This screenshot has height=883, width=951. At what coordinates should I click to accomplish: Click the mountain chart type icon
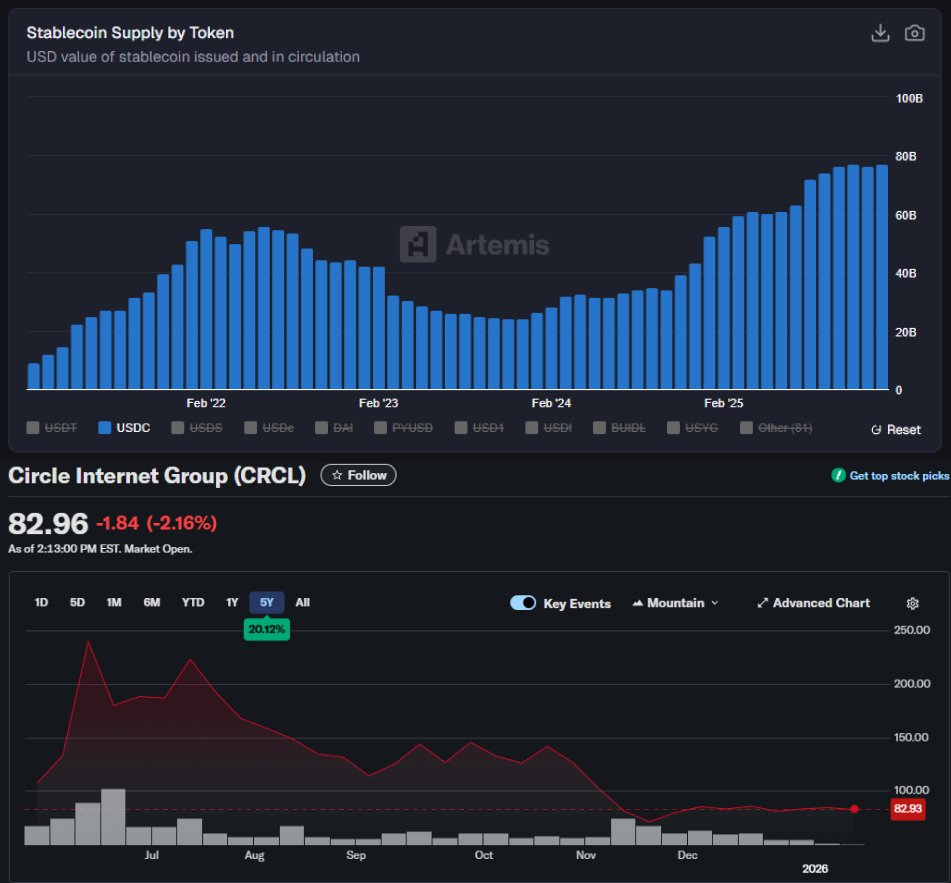tap(637, 603)
